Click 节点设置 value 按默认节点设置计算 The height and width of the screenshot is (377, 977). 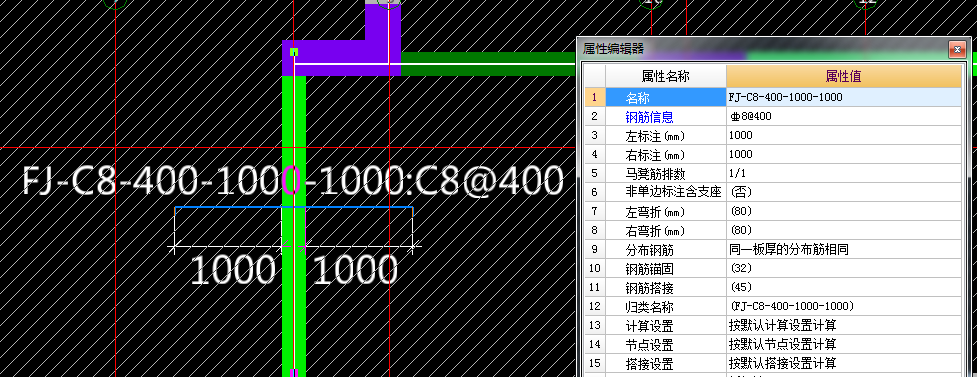point(844,345)
